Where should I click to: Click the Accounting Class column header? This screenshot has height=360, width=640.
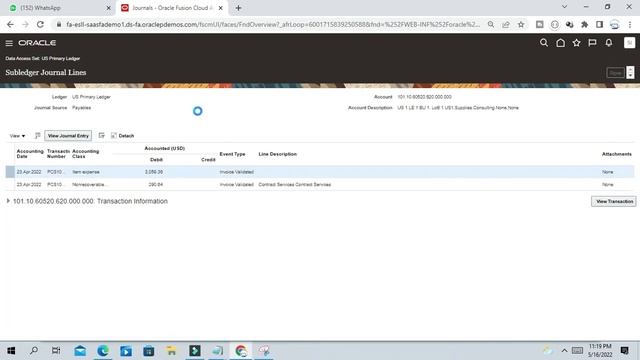86,154
